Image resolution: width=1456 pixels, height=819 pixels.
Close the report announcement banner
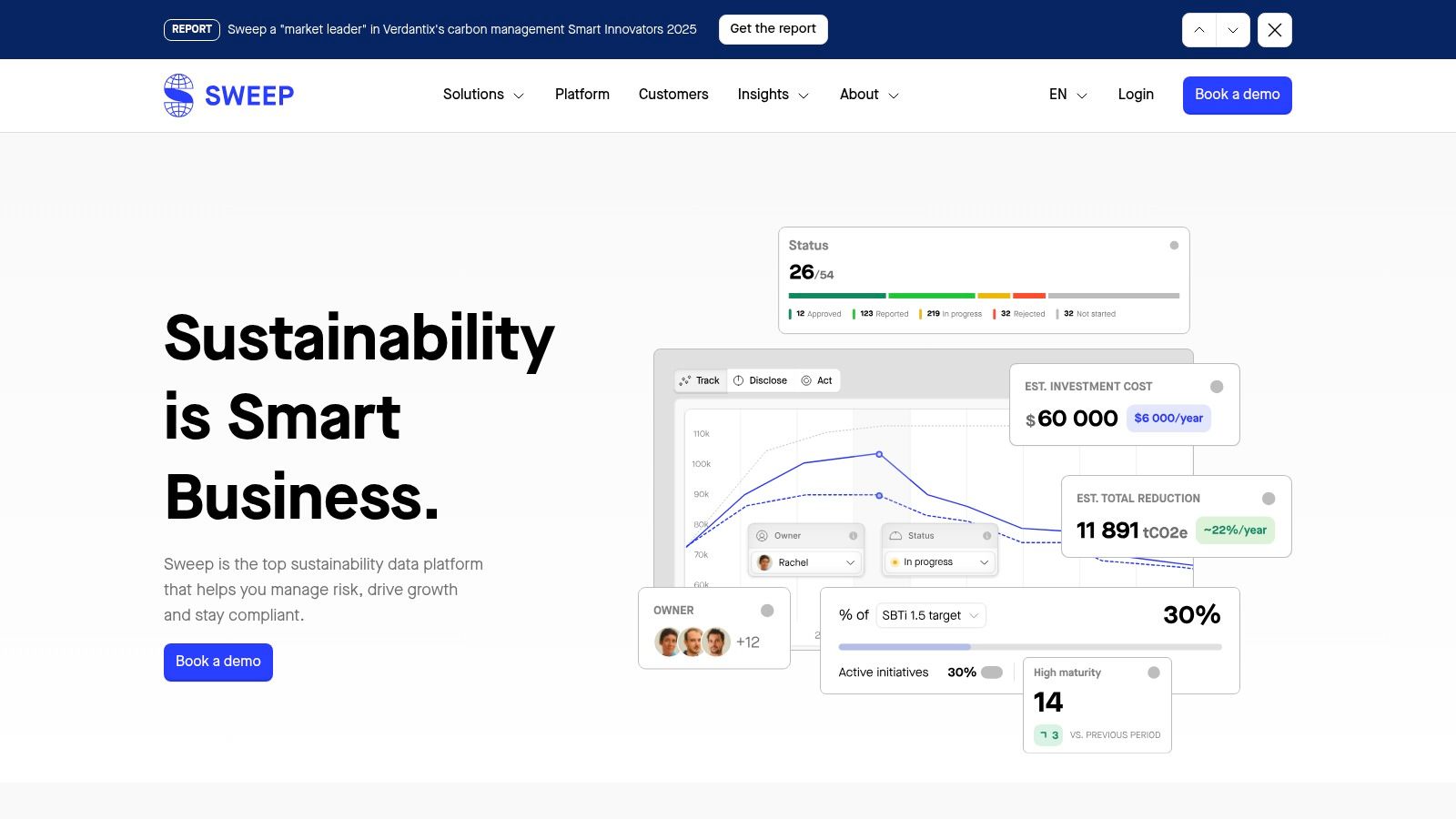point(1274,30)
